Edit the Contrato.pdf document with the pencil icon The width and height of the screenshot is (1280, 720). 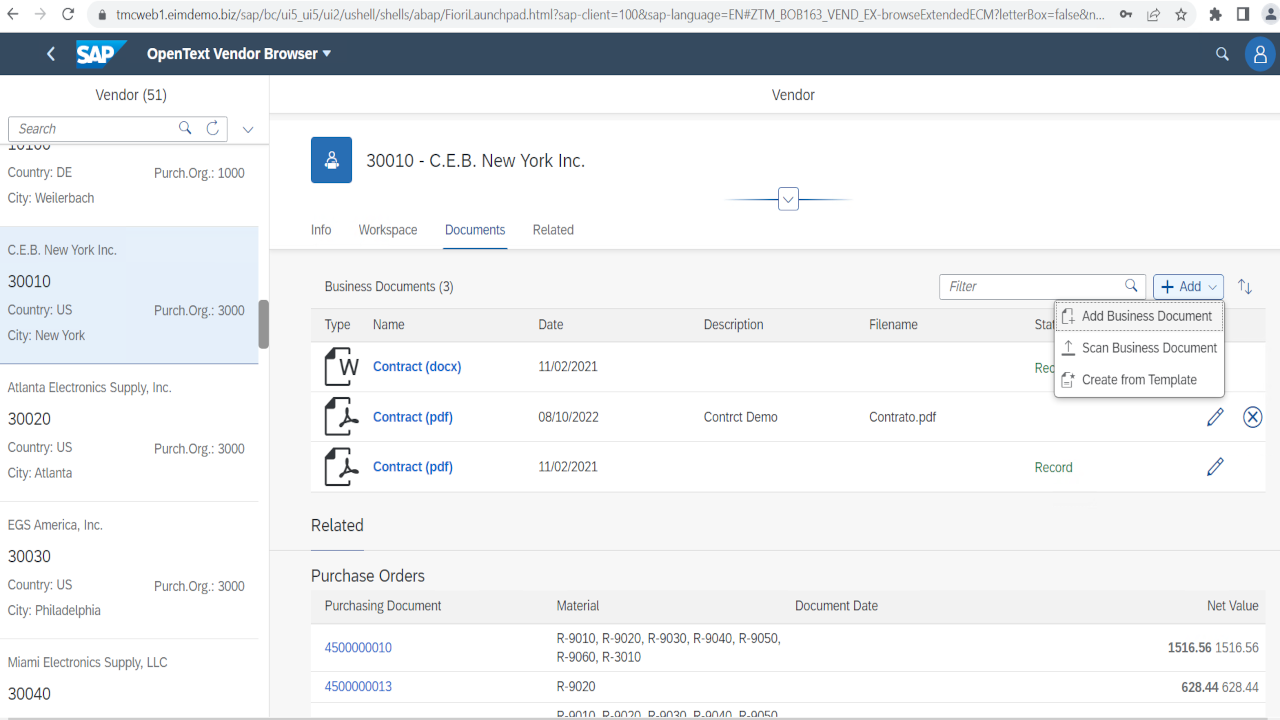click(x=1215, y=417)
